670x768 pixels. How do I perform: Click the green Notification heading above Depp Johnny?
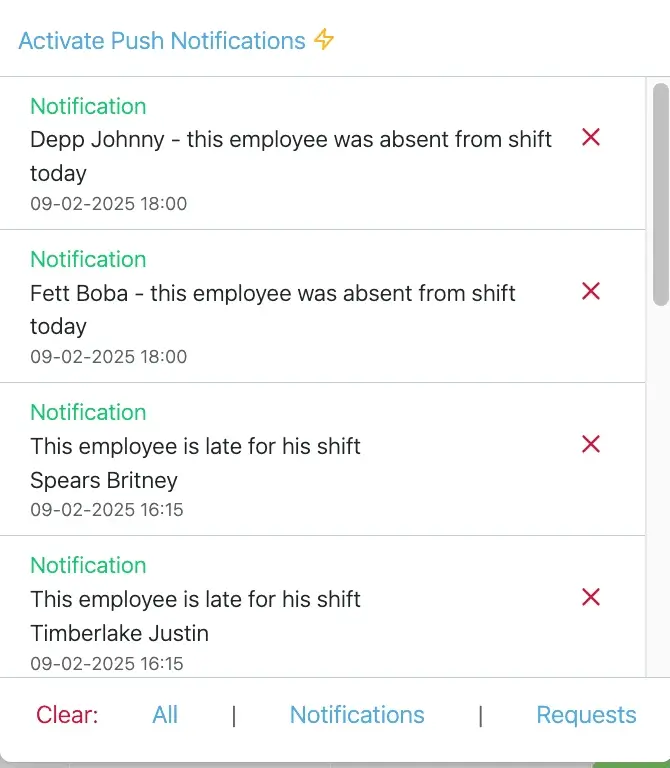88,106
